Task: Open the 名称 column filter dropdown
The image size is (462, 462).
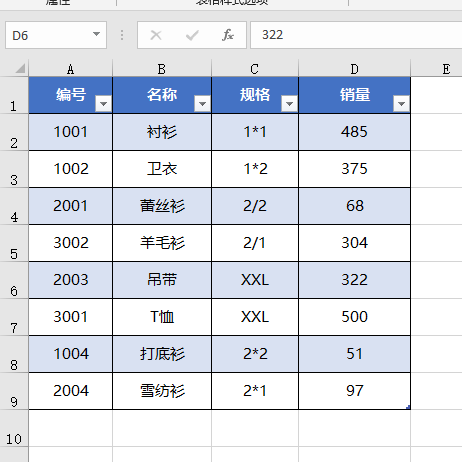Action: click(x=202, y=104)
